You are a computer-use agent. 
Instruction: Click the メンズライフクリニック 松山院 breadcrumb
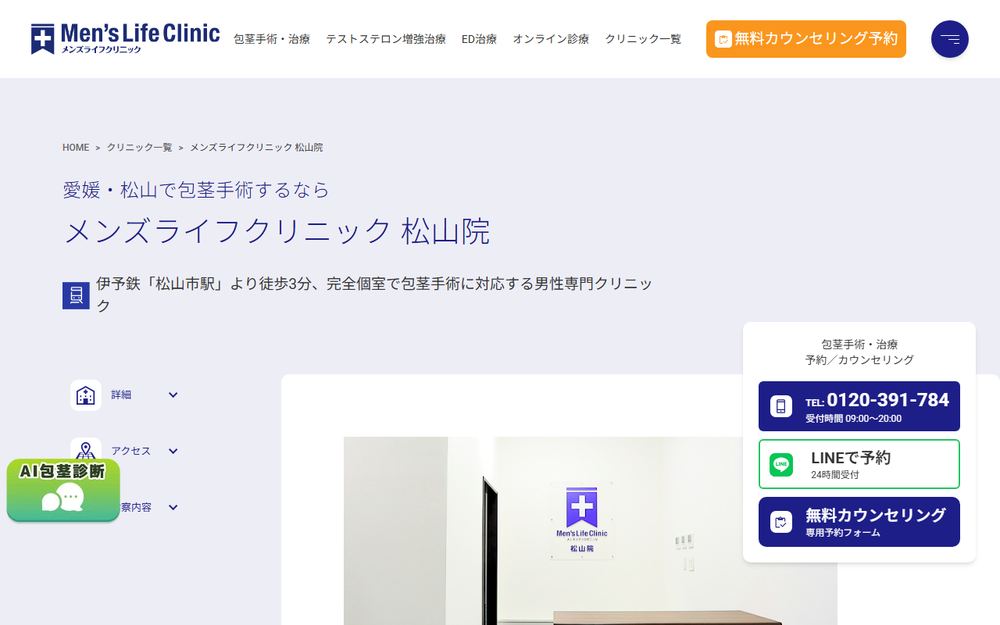click(256, 147)
